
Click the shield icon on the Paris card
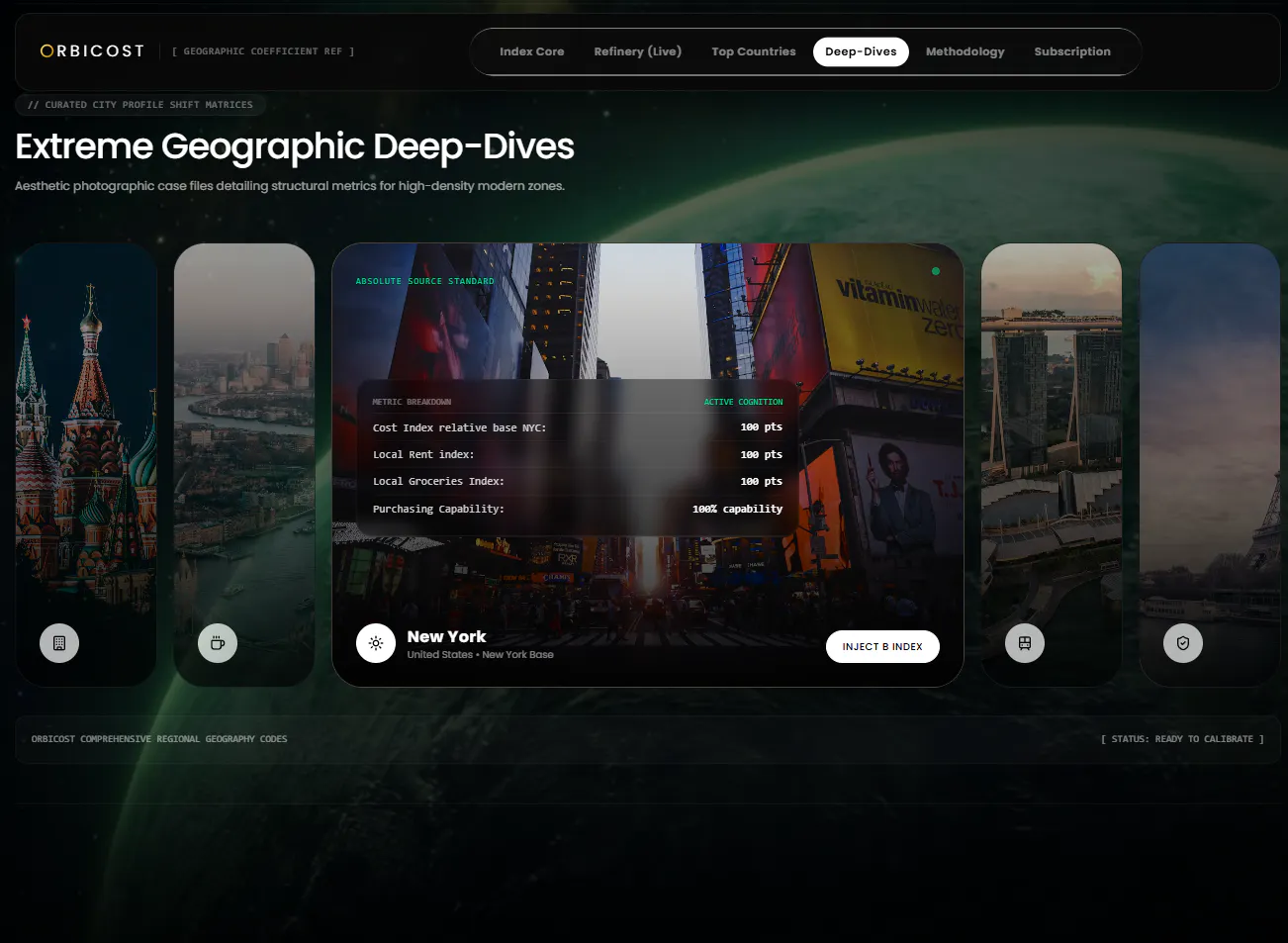pos(1183,643)
